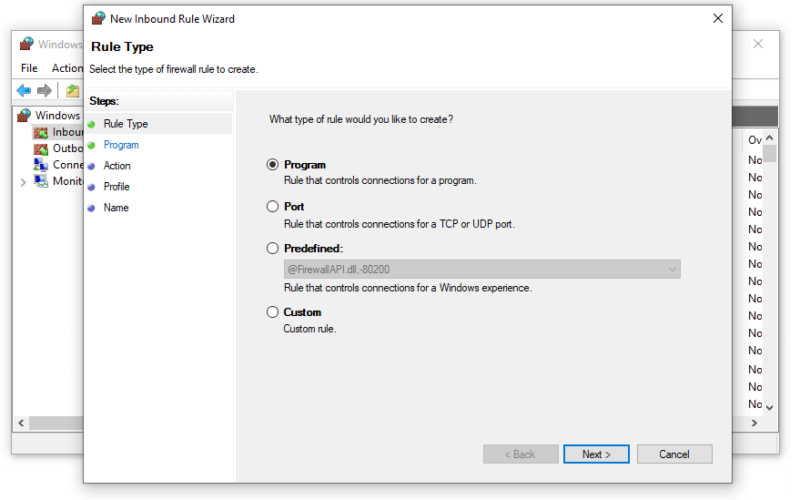The height and width of the screenshot is (500, 800).
Task: Click the Next button
Action: (596, 454)
